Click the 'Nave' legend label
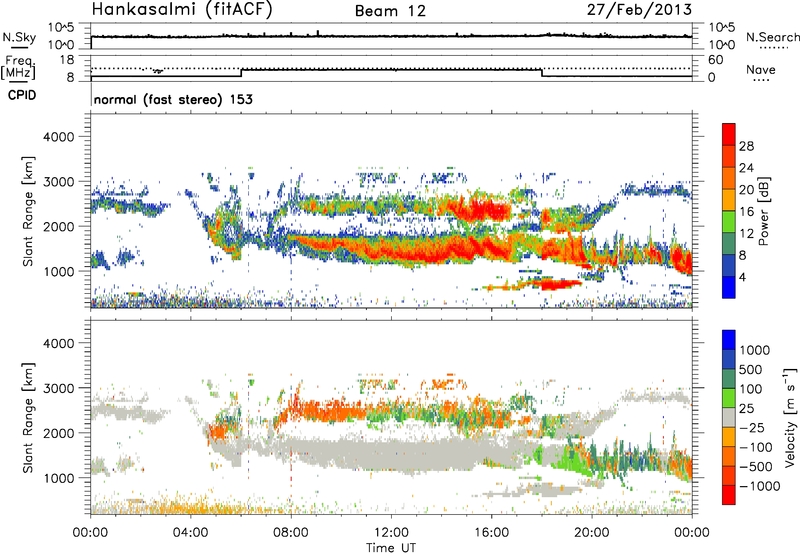This screenshot has width=800, height=554. [761, 69]
